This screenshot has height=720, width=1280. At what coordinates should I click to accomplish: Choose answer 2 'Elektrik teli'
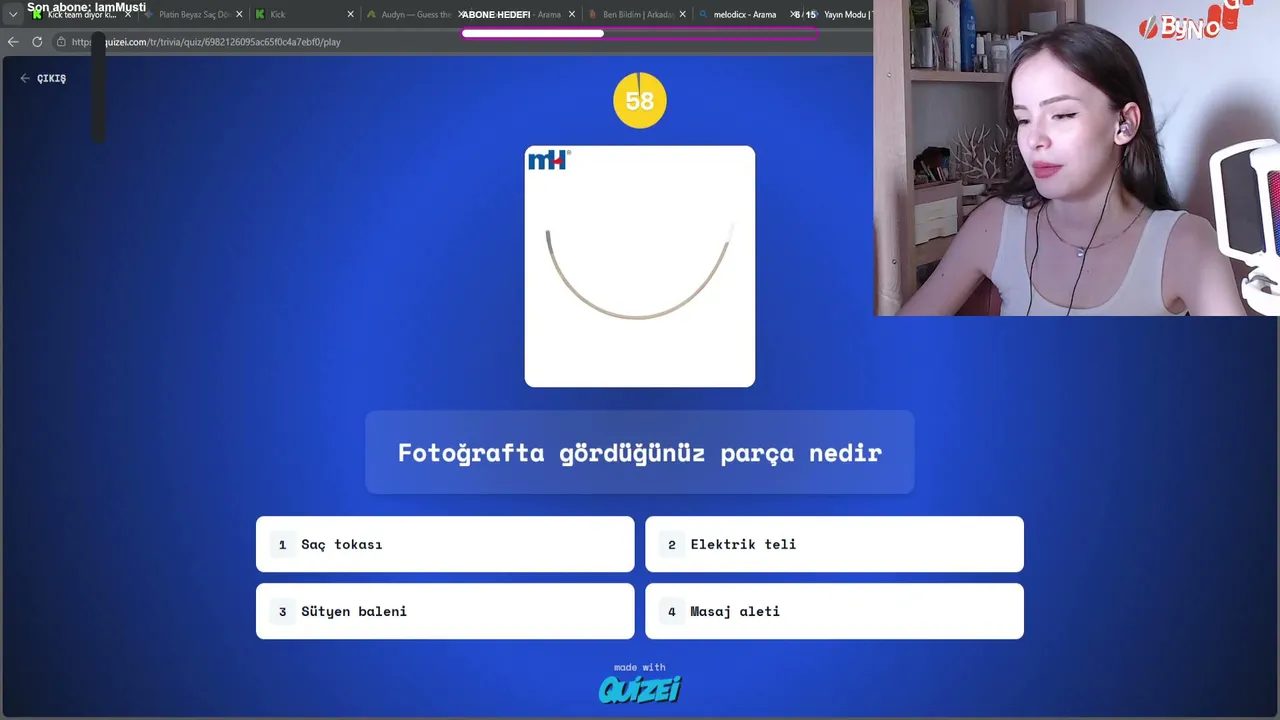tap(834, 544)
